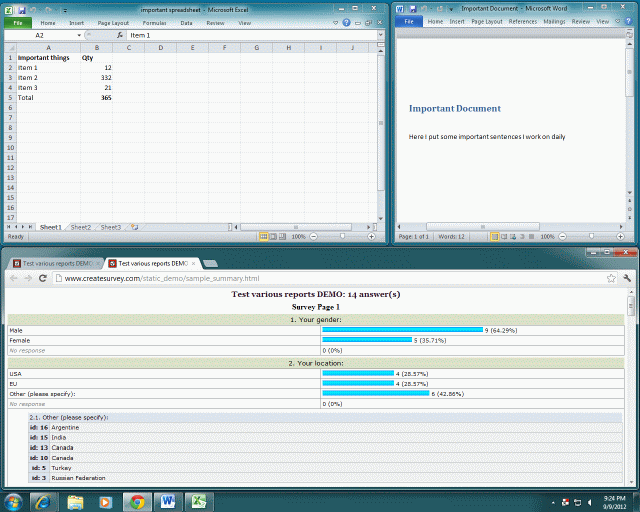Expand the Excel formula bar
The height and width of the screenshot is (512, 640).
(380, 35)
